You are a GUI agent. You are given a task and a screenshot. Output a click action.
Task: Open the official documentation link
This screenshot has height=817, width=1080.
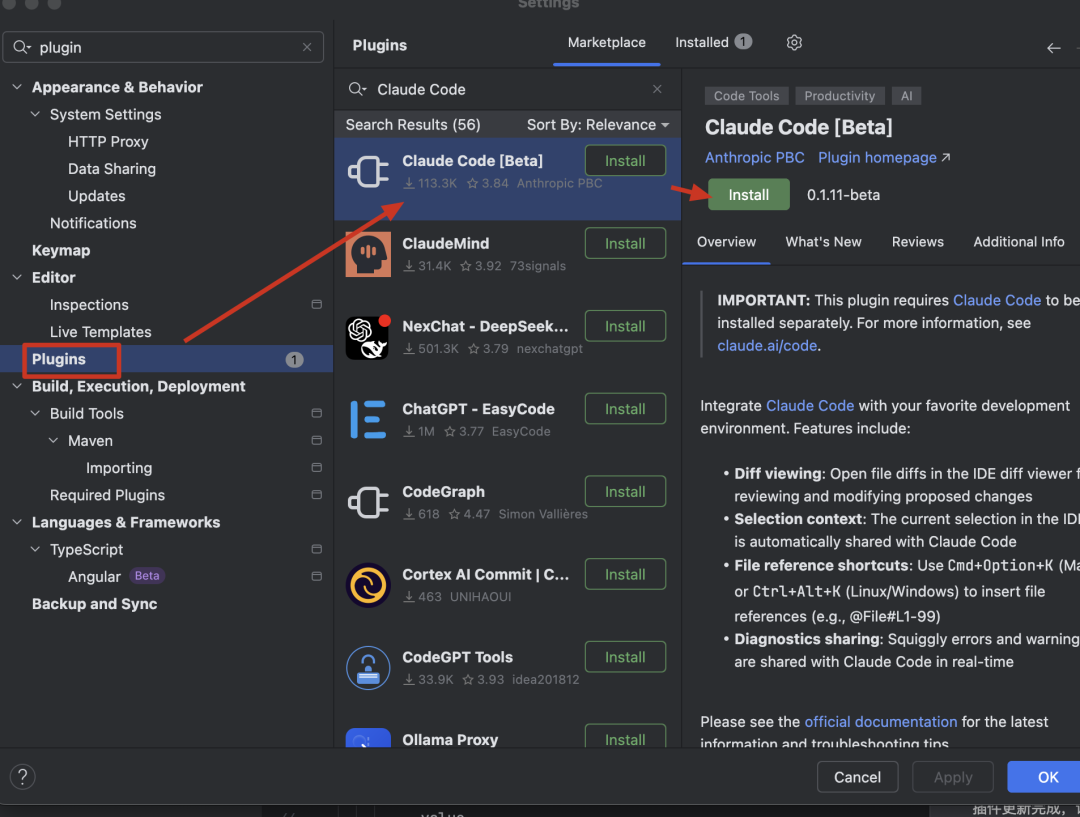click(880, 722)
